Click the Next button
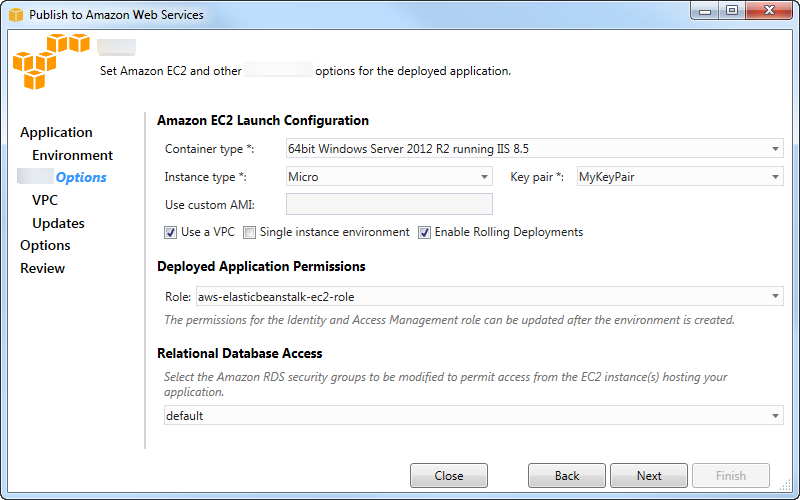 coord(649,476)
